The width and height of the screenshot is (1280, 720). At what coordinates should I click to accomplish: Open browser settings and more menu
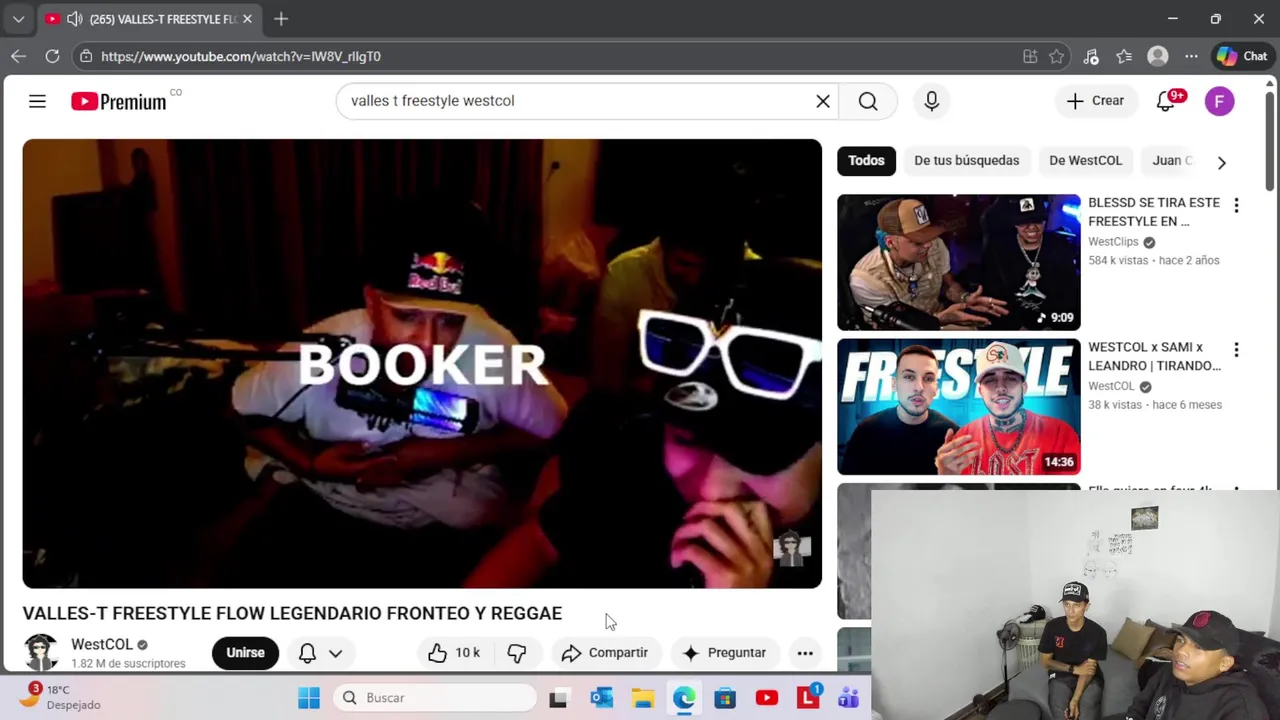pos(1191,57)
